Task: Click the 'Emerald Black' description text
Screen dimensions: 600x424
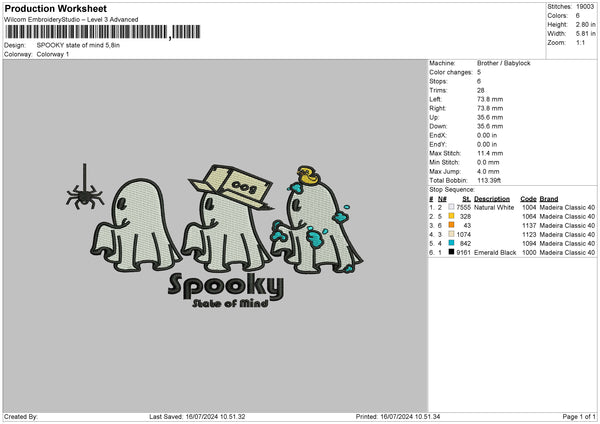Action: point(495,253)
